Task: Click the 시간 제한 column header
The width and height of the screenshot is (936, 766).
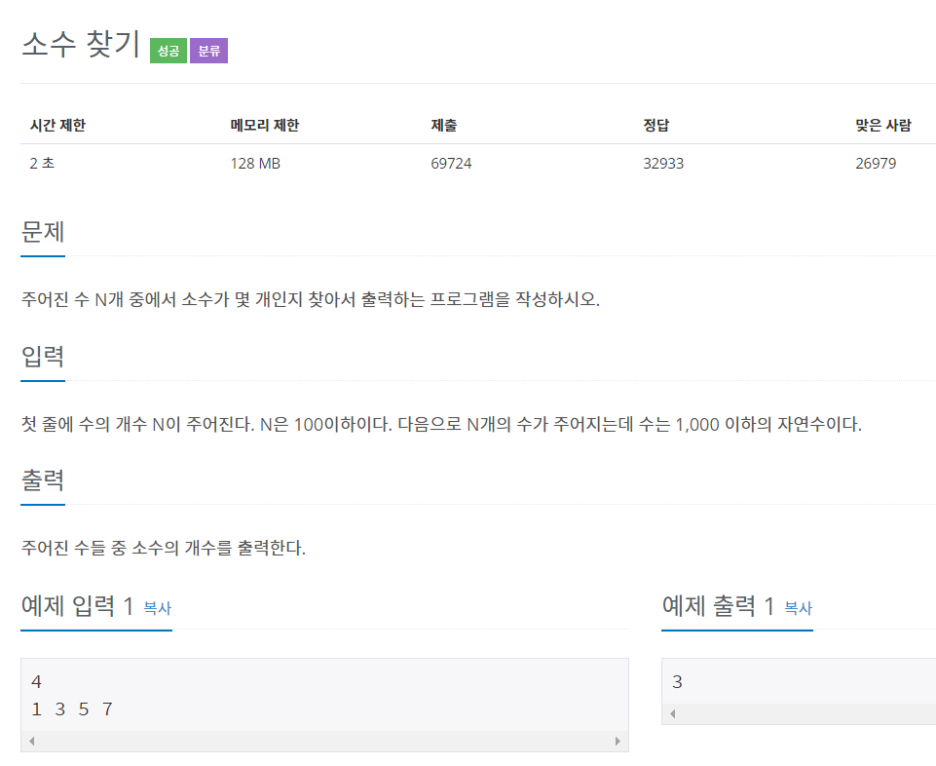Action: click(x=57, y=125)
